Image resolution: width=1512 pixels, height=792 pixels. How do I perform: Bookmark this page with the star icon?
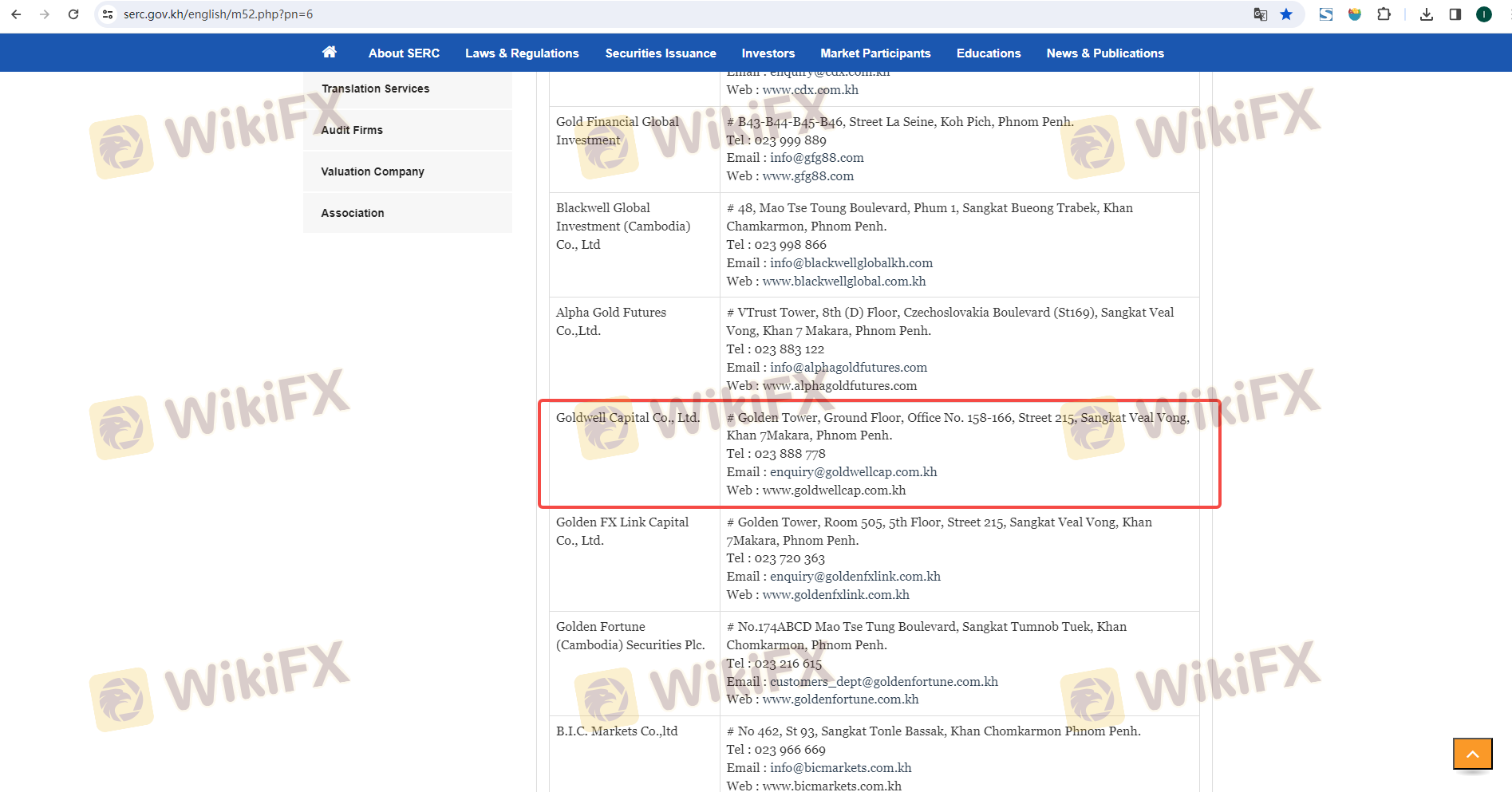tap(1286, 14)
